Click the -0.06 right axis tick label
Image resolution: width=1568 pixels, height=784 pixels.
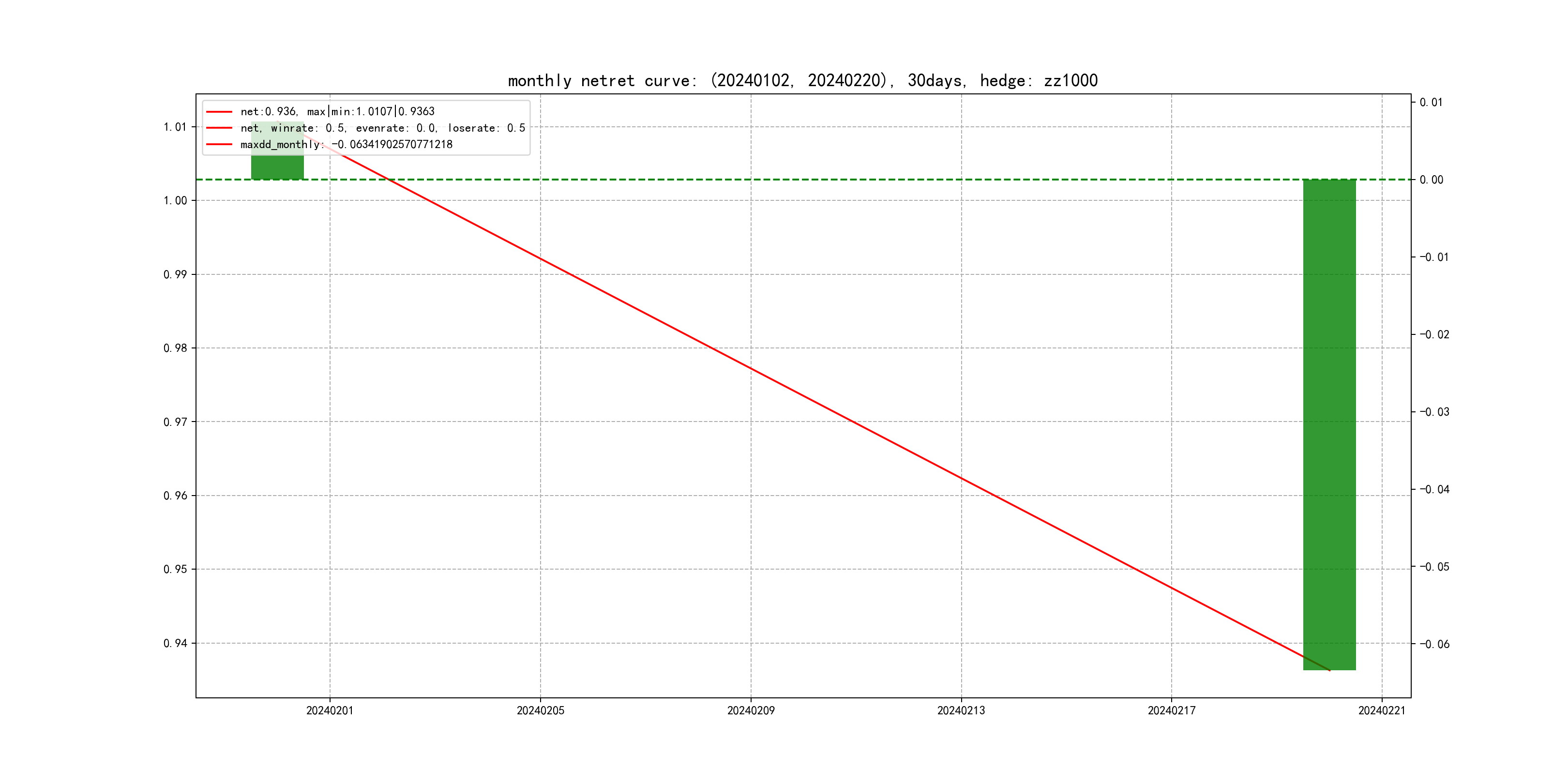[x=1434, y=644]
